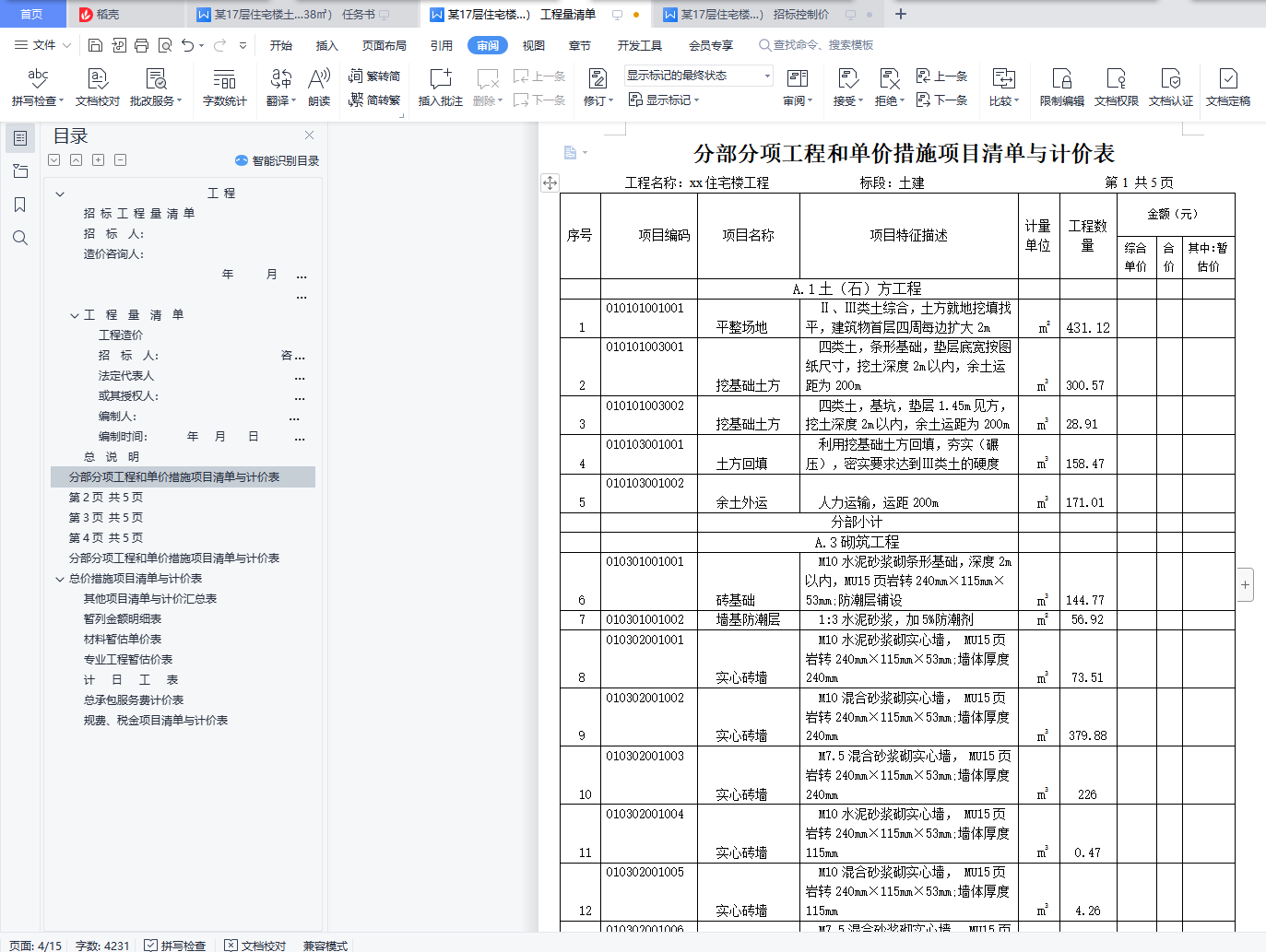Image resolution: width=1266 pixels, height=952 pixels.
Task: Click the table move handle icon
Action: (550, 182)
